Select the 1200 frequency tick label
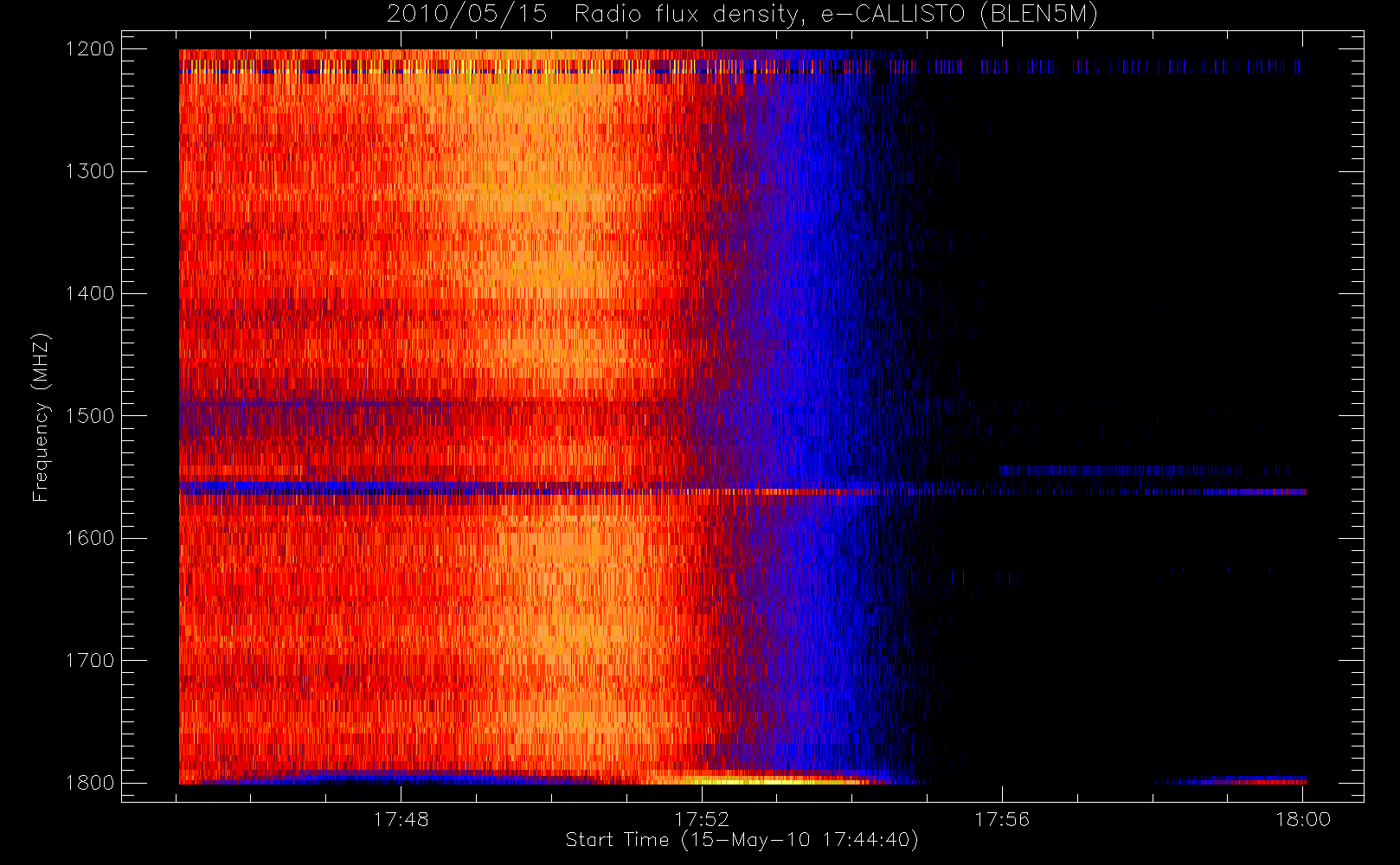Image resolution: width=1400 pixels, height=865 pixels. click(90, 49)
